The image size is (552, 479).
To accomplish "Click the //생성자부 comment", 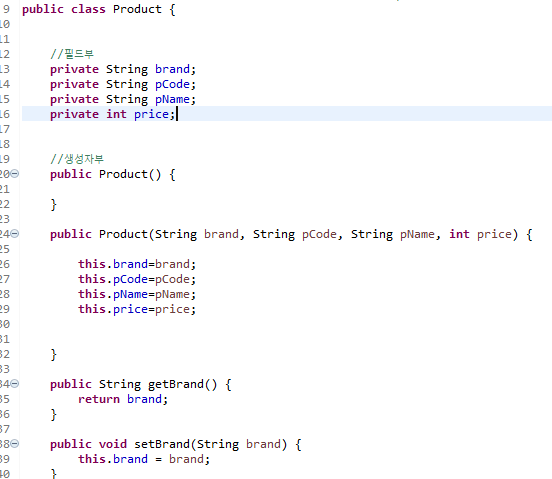I will [x=77, y=159].
